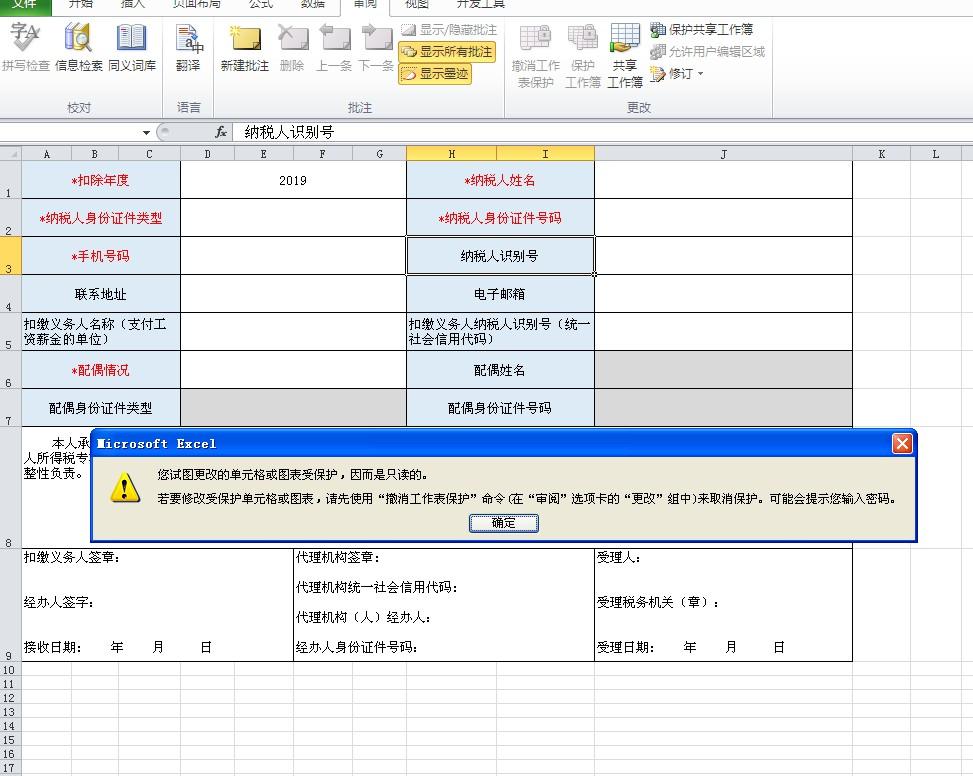Switch to the 视图 ribbon tab
Image resolution: width=973 pixels, height=776 pixels.
coord(417,5)
